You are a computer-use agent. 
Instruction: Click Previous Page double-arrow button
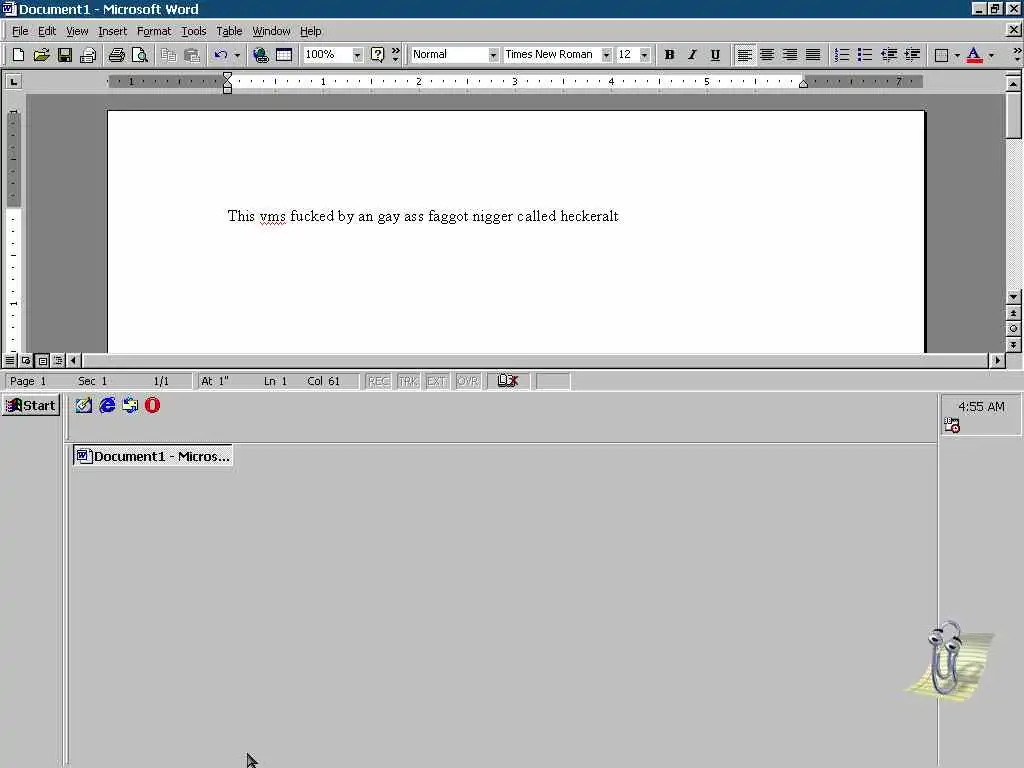(1013, 313)
